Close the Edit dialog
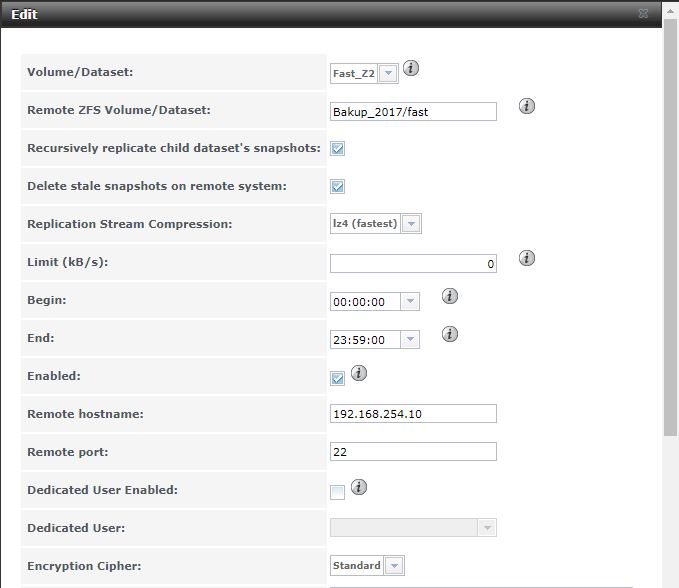 [x=643, y=14]
